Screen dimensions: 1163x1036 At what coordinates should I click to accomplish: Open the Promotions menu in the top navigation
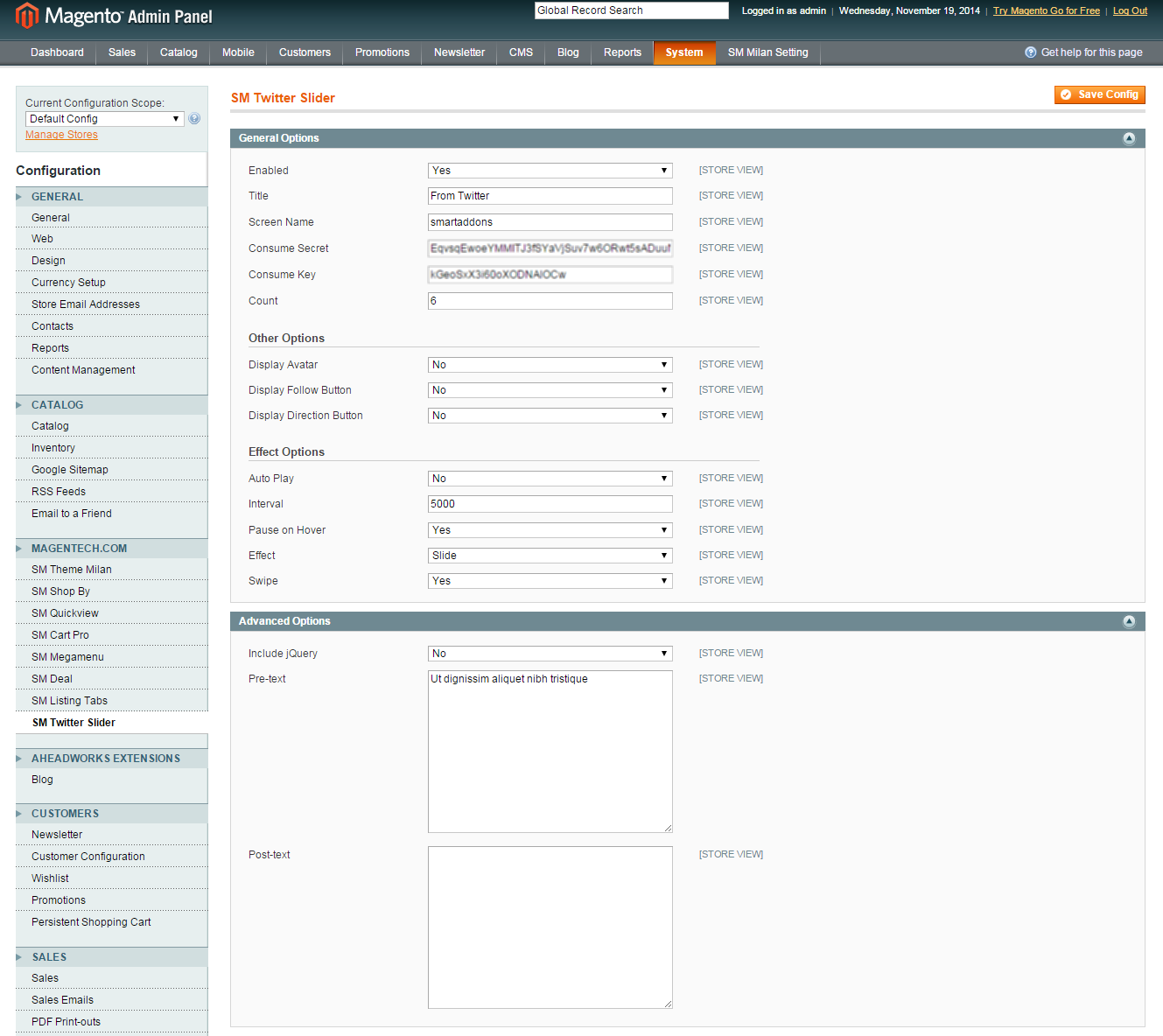click(382, 52)
